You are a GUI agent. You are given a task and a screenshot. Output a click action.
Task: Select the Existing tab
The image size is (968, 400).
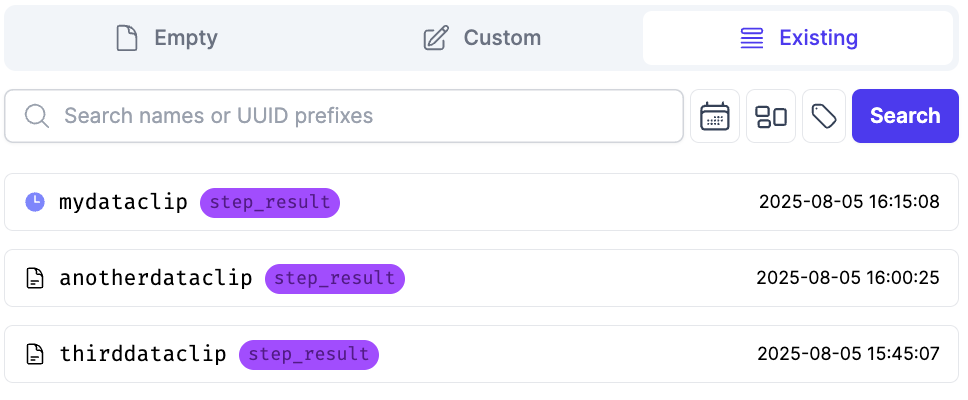(x=798, y=39)
